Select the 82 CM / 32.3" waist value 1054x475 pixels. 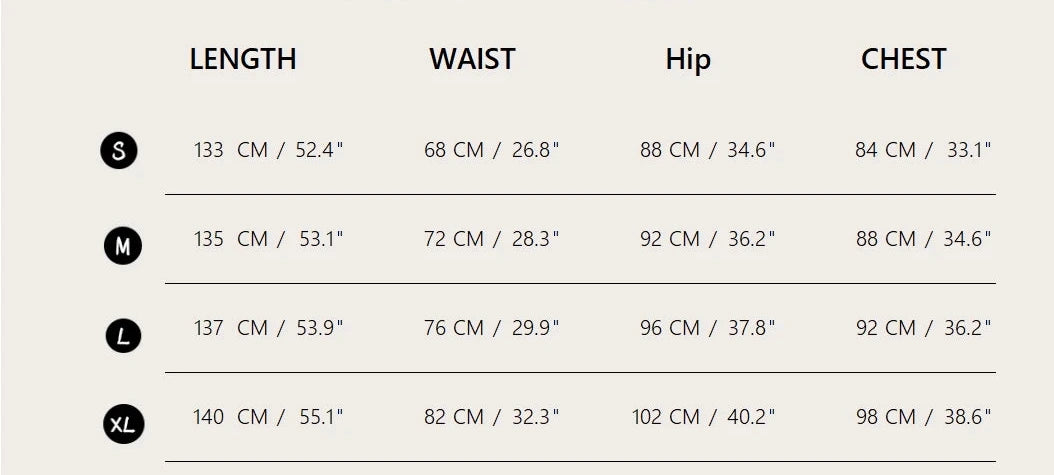pyautogui.click(x=491, y=417)
